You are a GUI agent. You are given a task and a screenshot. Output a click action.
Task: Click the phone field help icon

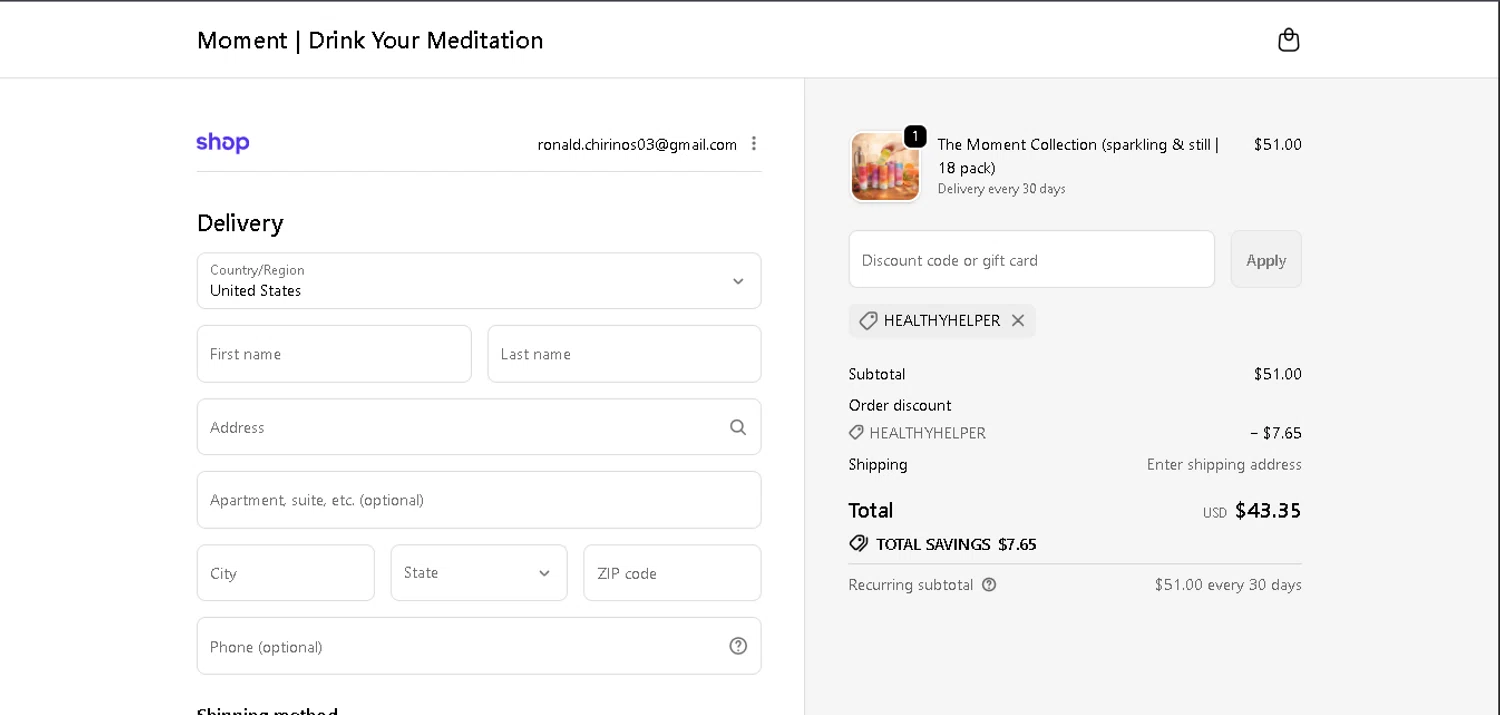point(738,646)
